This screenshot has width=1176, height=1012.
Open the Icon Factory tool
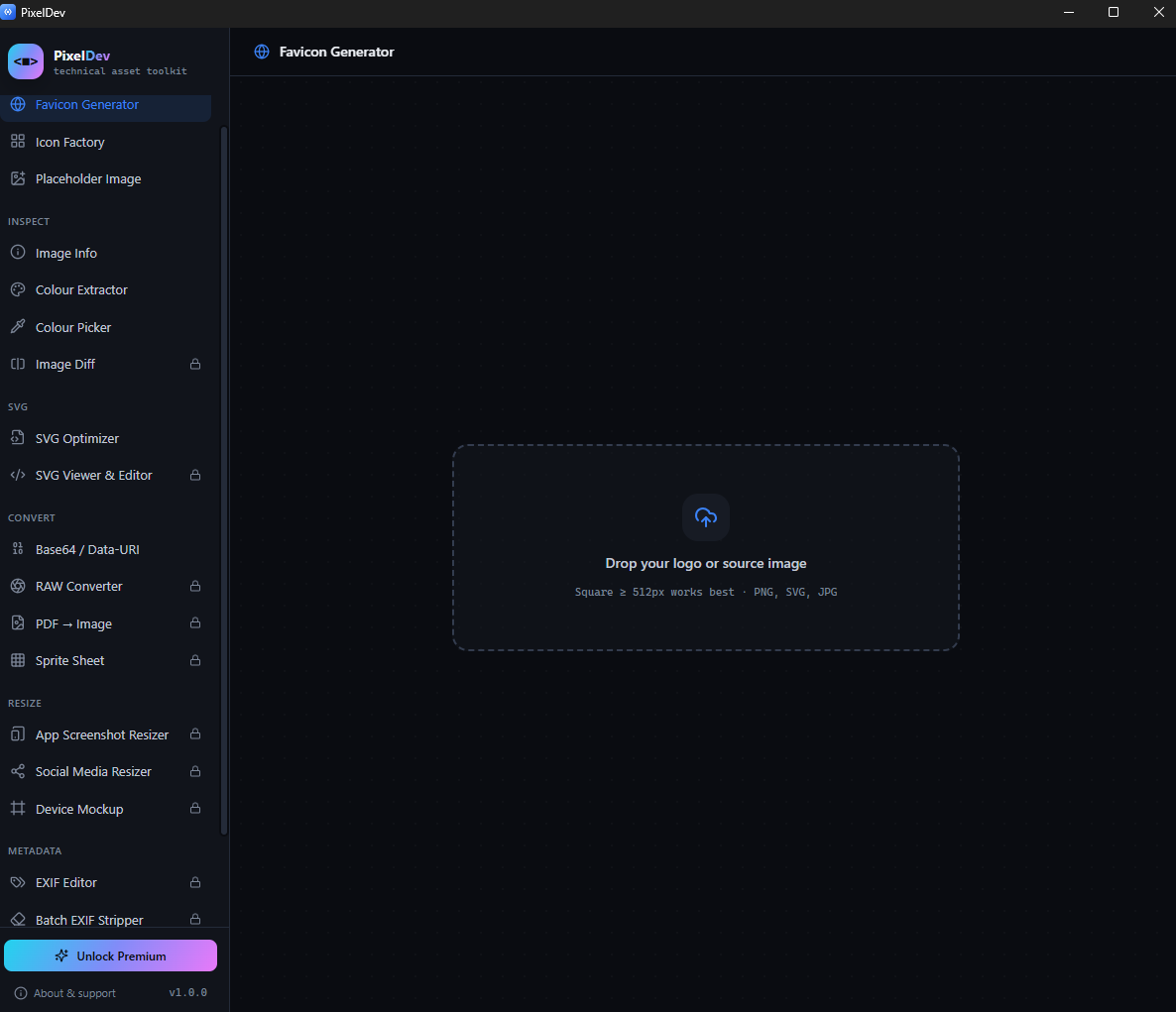pos(106,142)
